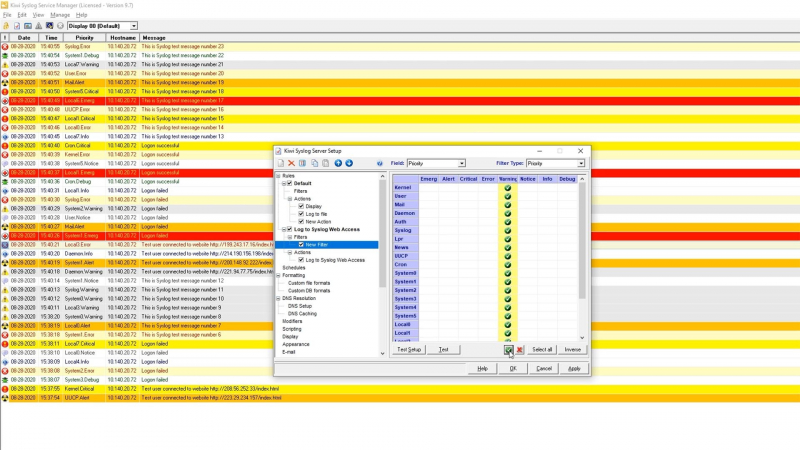Click the Inverse button
This screenshot has width=800, height=450.
click(x=572, y=349)
